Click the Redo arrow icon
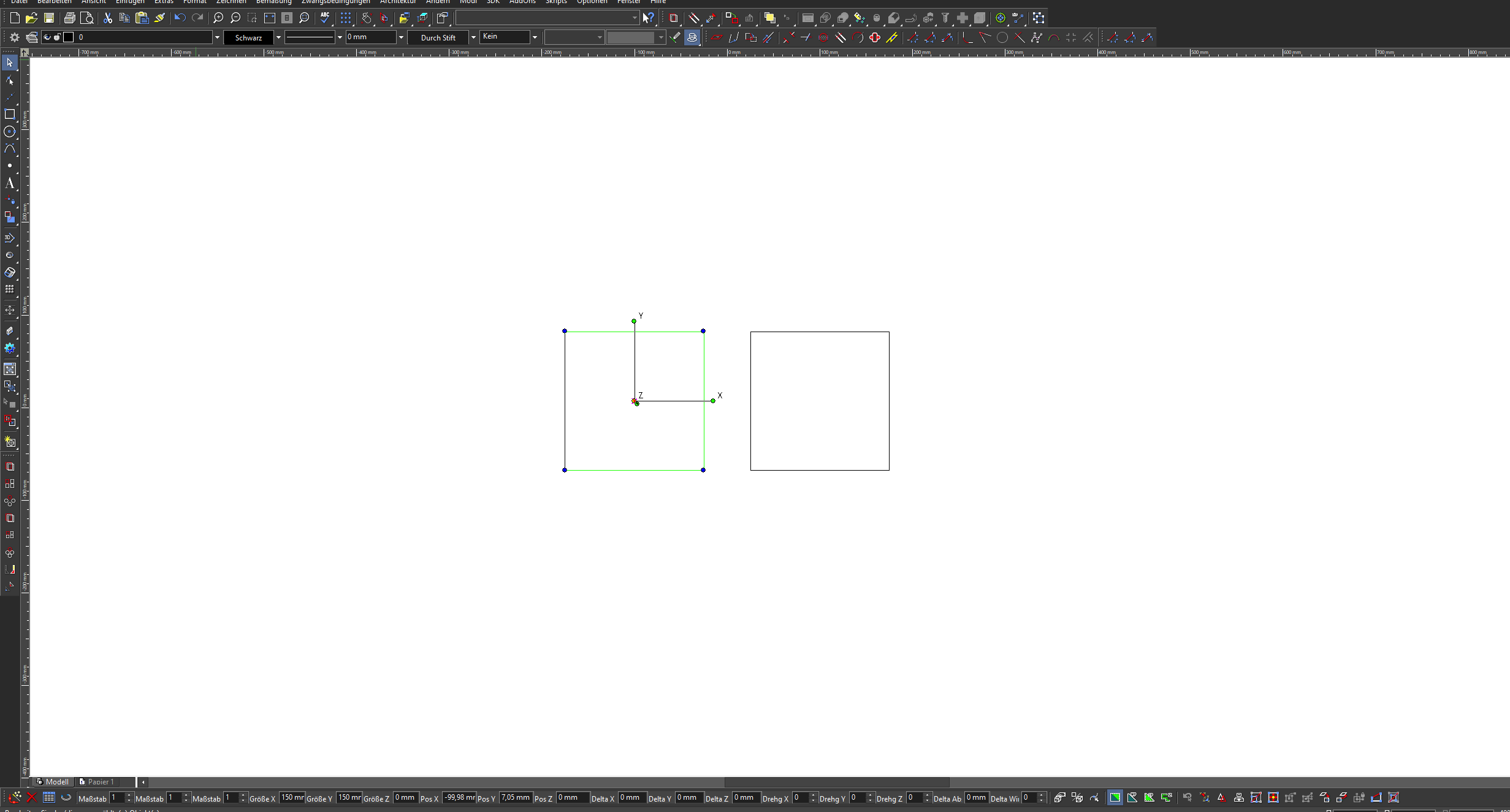The width and height of the screenshot is (1510, 812). click(x=197, y=18)
